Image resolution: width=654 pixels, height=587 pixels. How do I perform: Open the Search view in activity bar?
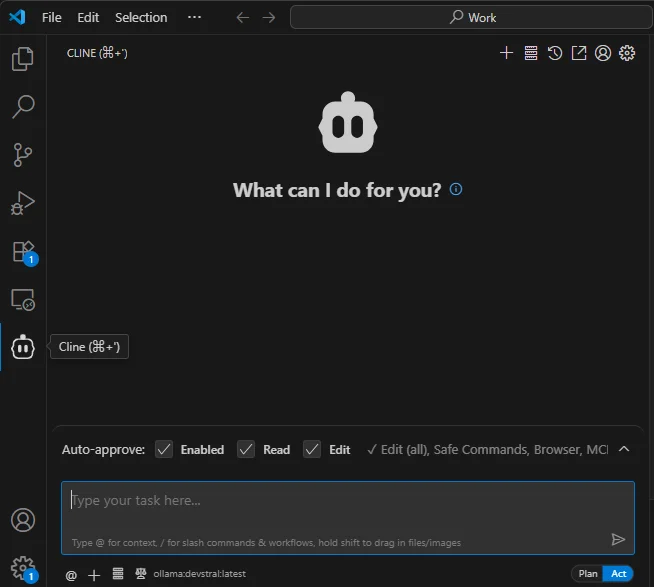pyautogui.click(x=23, y=106)
